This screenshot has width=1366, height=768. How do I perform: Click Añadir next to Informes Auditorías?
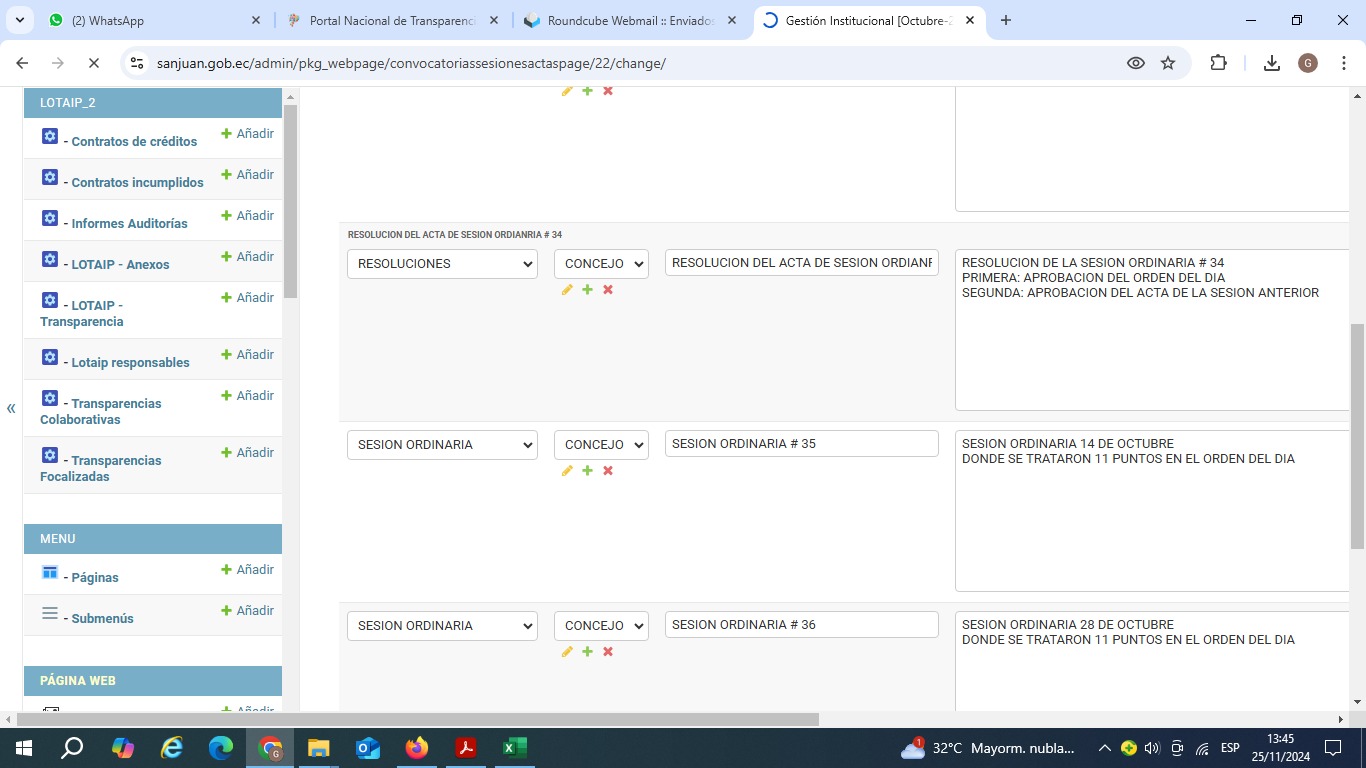247,216
